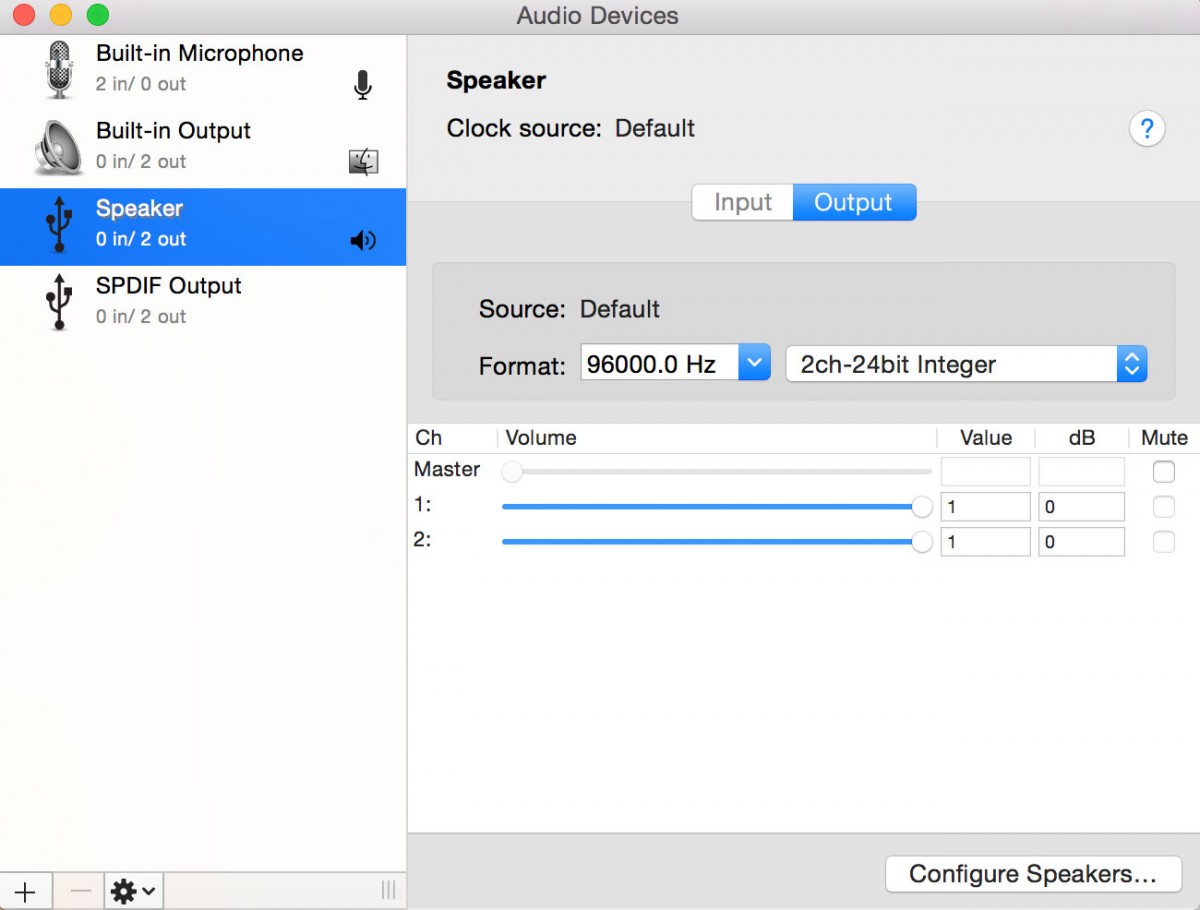1200x910 pixels.
Task: Click the Built-in Microphone device icon
Action: point(59,69)
